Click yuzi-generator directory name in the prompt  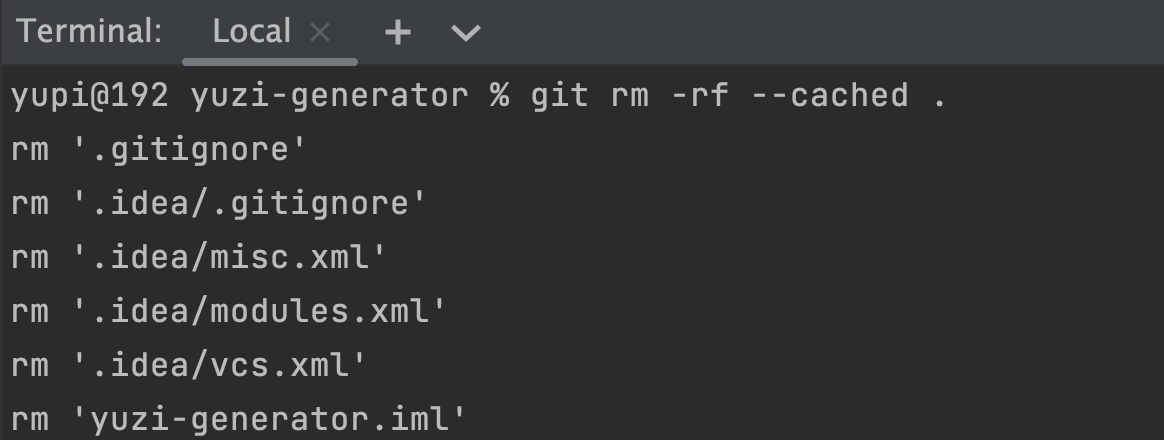(329, 96)
